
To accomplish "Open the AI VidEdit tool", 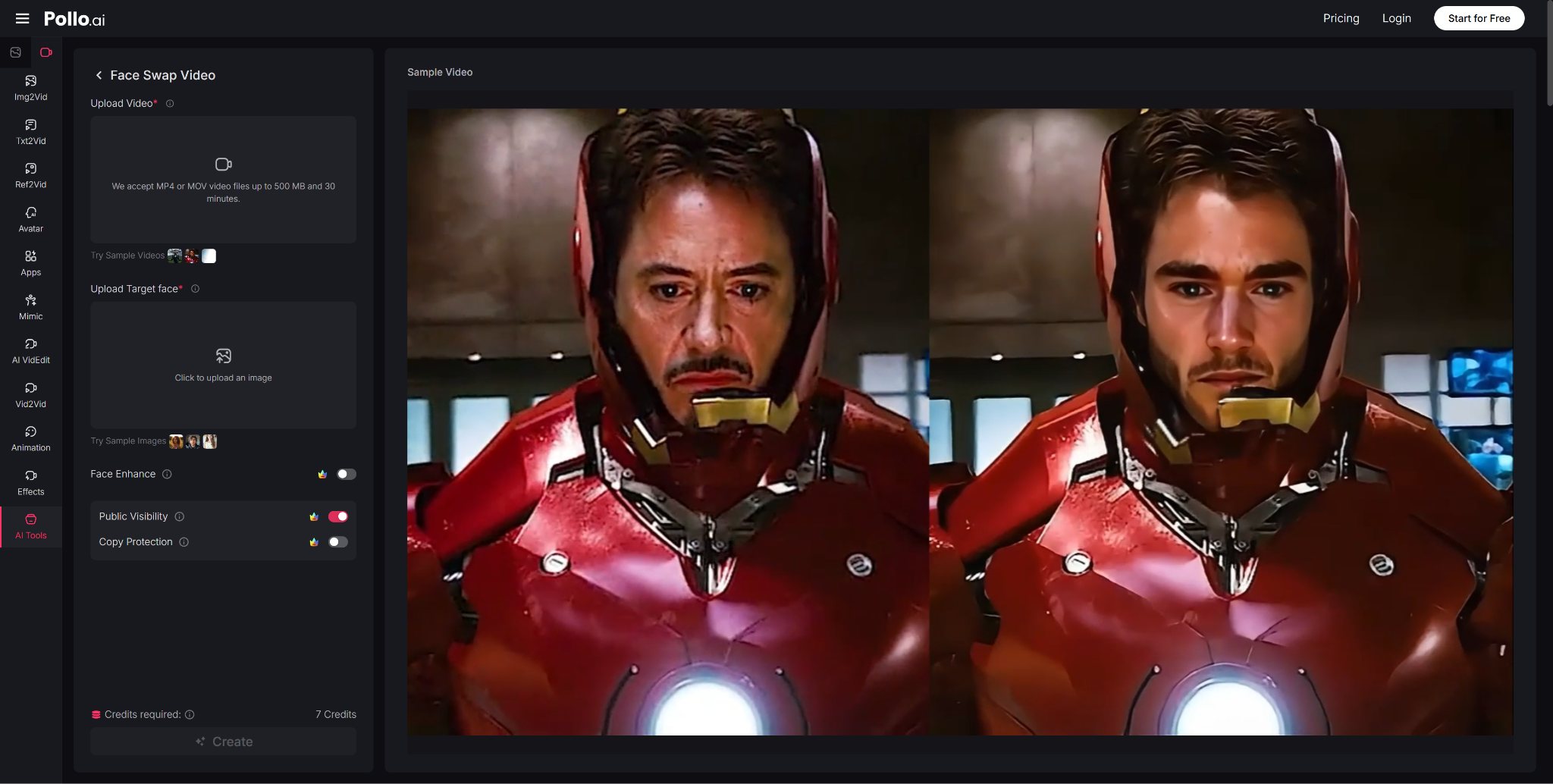I will (x=31, y=352).
